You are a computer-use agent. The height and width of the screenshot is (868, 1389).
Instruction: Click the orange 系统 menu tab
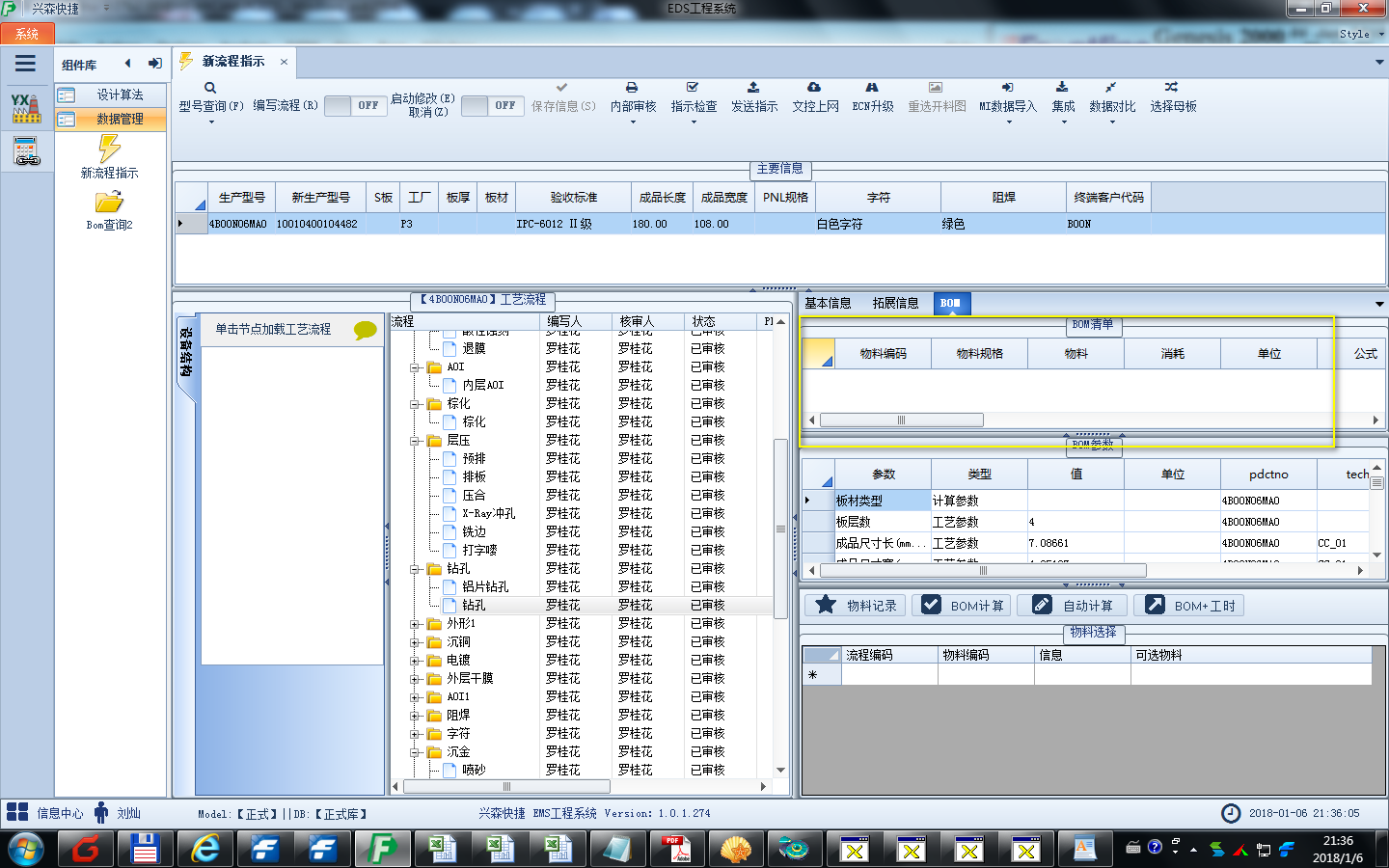(x=27, y=34)
